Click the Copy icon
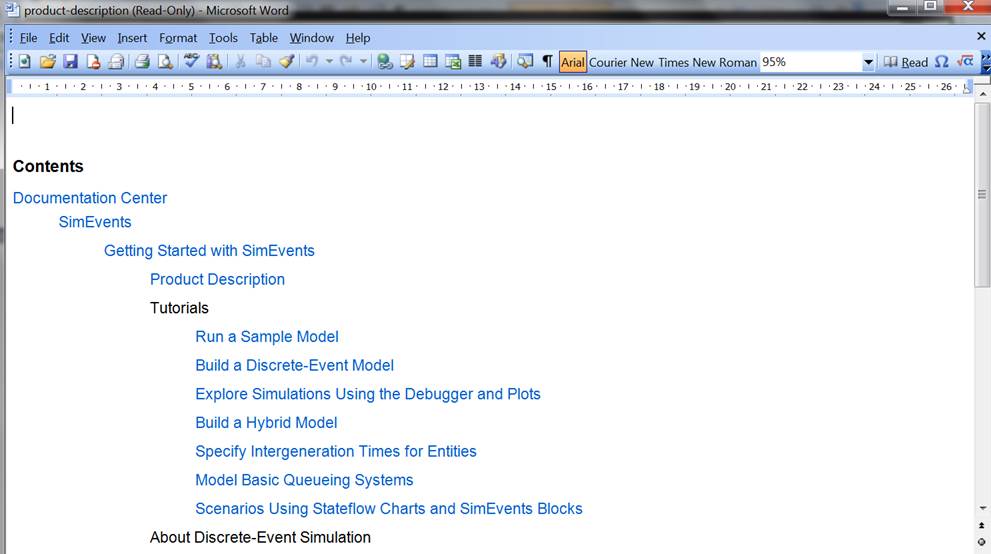 tap(263, 61)
